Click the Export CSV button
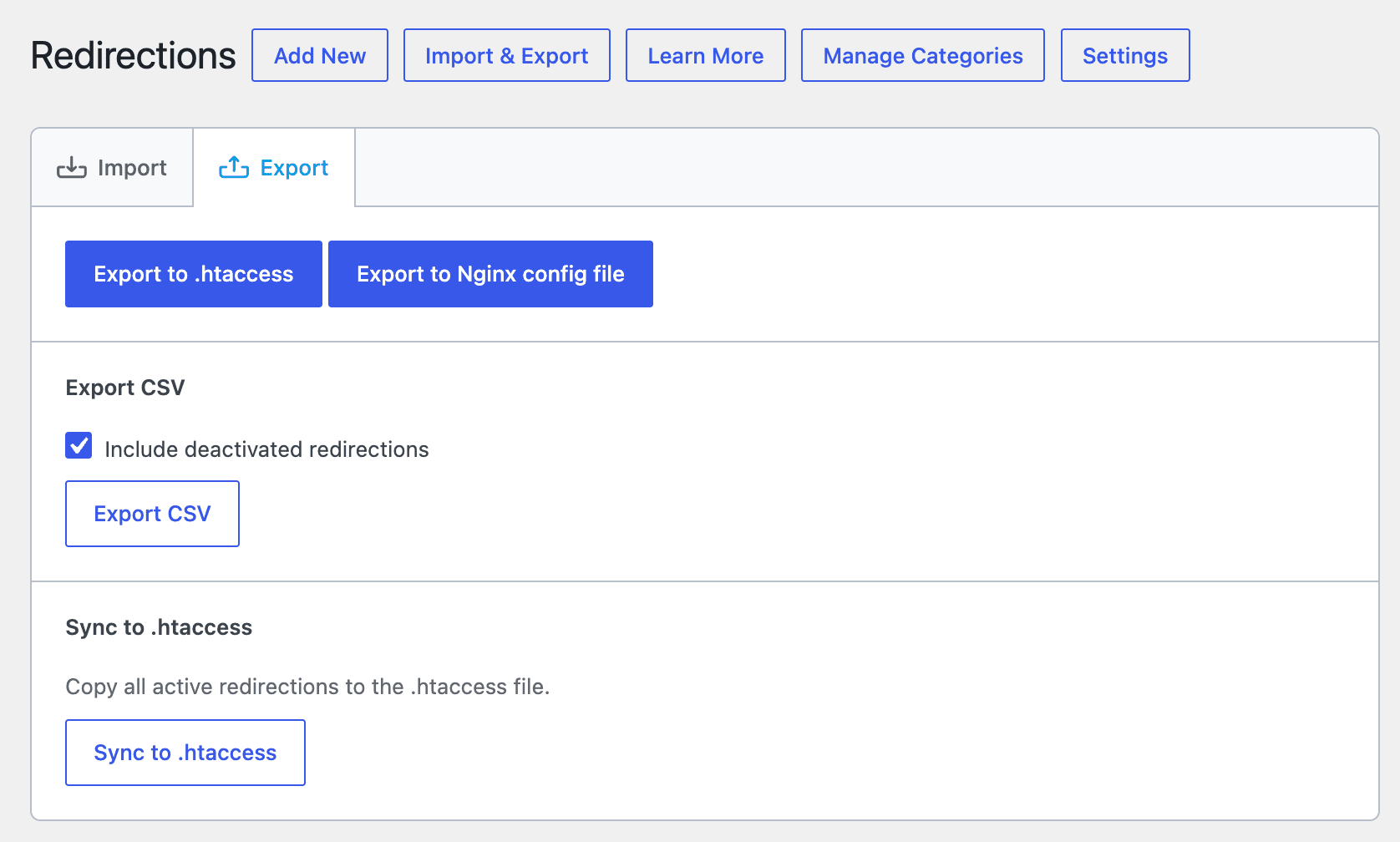Viewport: 1400px width, 842px height. pos(152,514)
